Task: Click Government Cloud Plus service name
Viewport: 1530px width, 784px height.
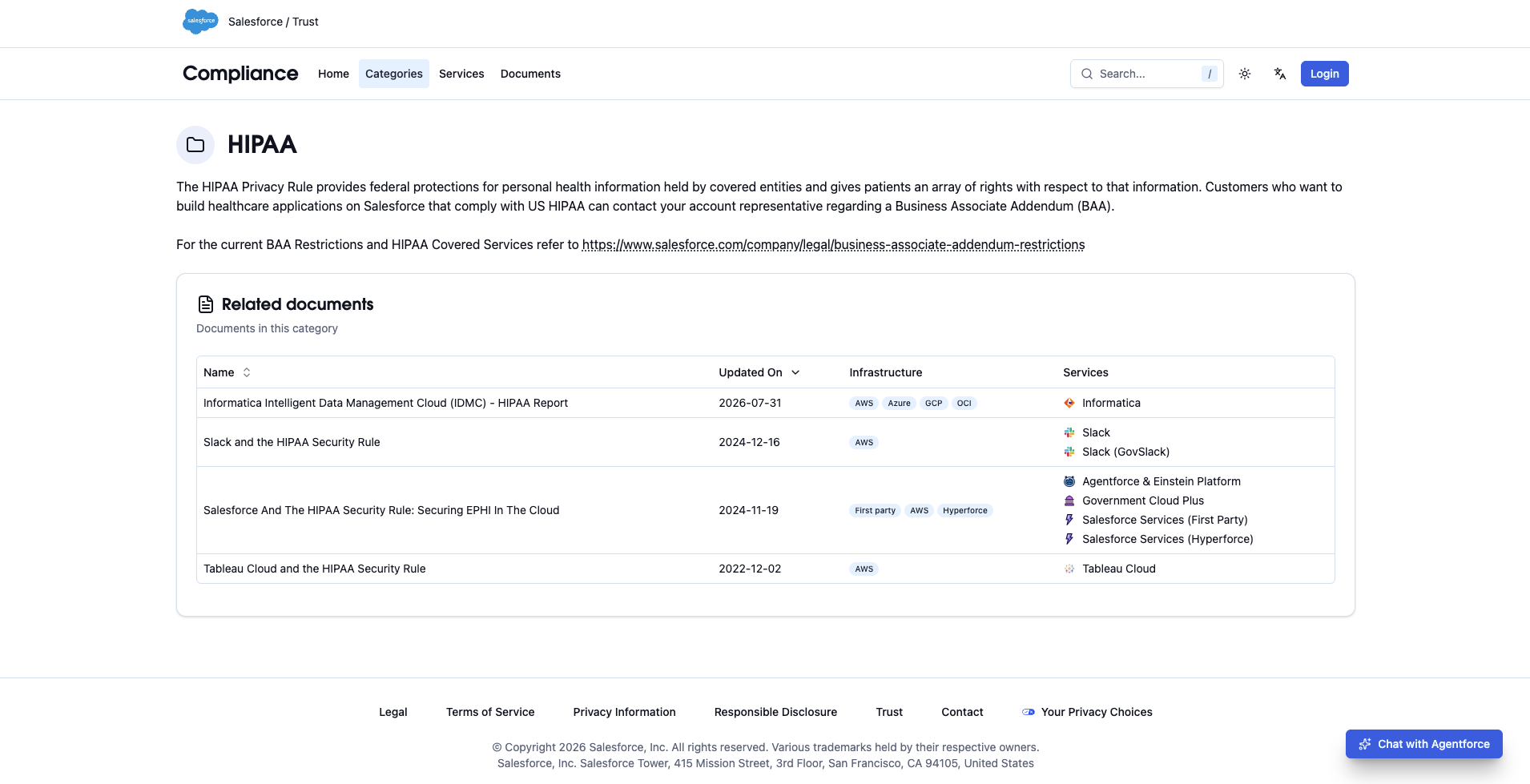Action: pyautogui.click(x=1143, y=501)
